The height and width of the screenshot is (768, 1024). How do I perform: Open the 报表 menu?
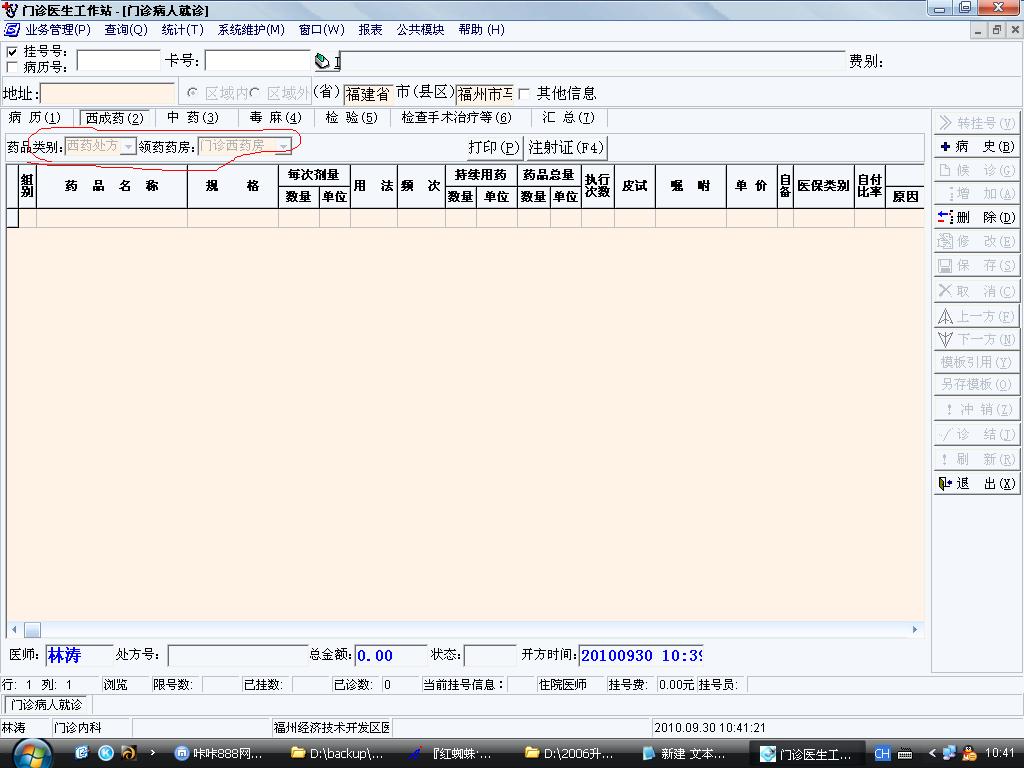pos(370,29)
